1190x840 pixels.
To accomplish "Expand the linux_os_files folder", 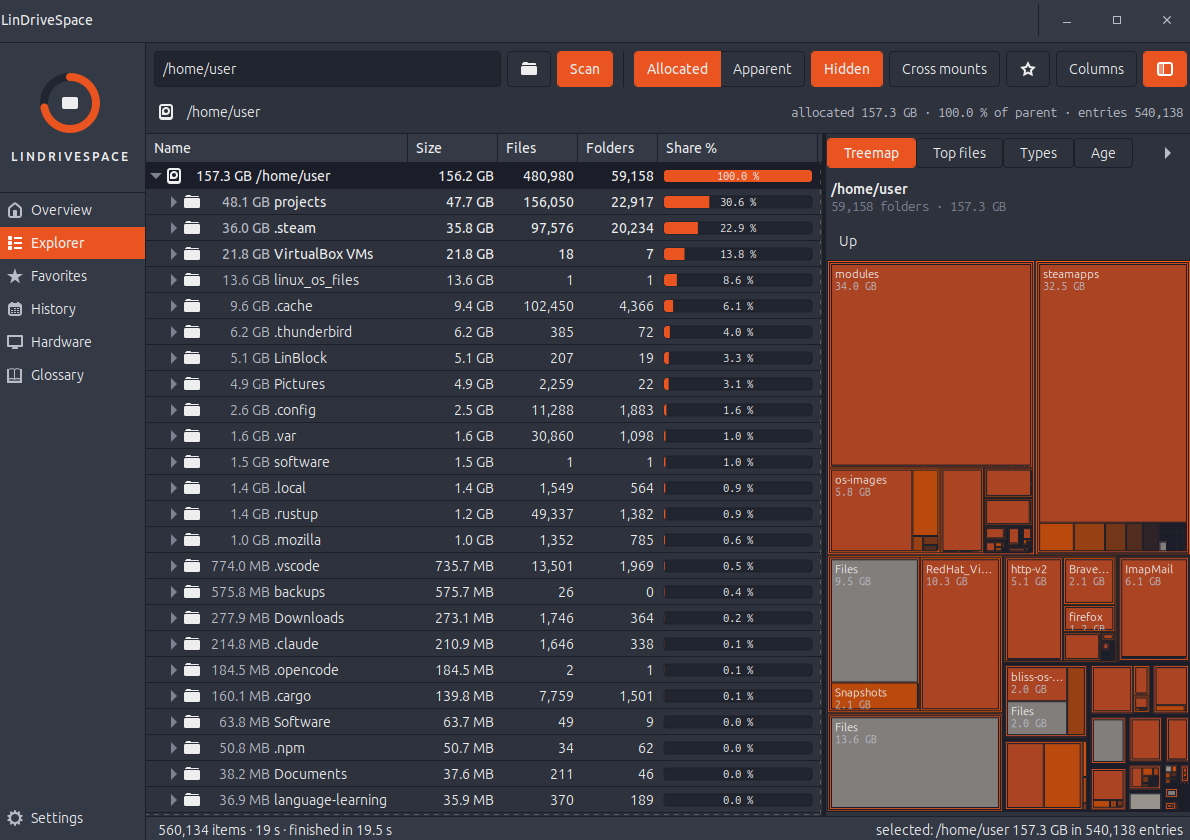I will (x=173, y=280).
